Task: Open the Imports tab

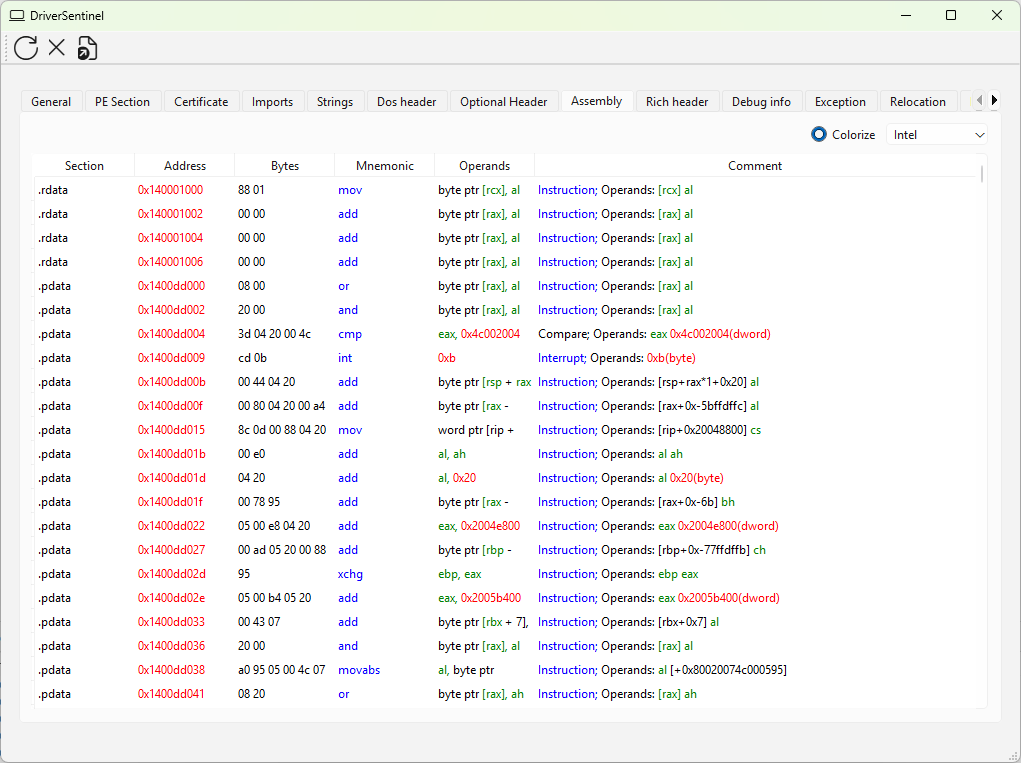Action: tap(272, 102)
